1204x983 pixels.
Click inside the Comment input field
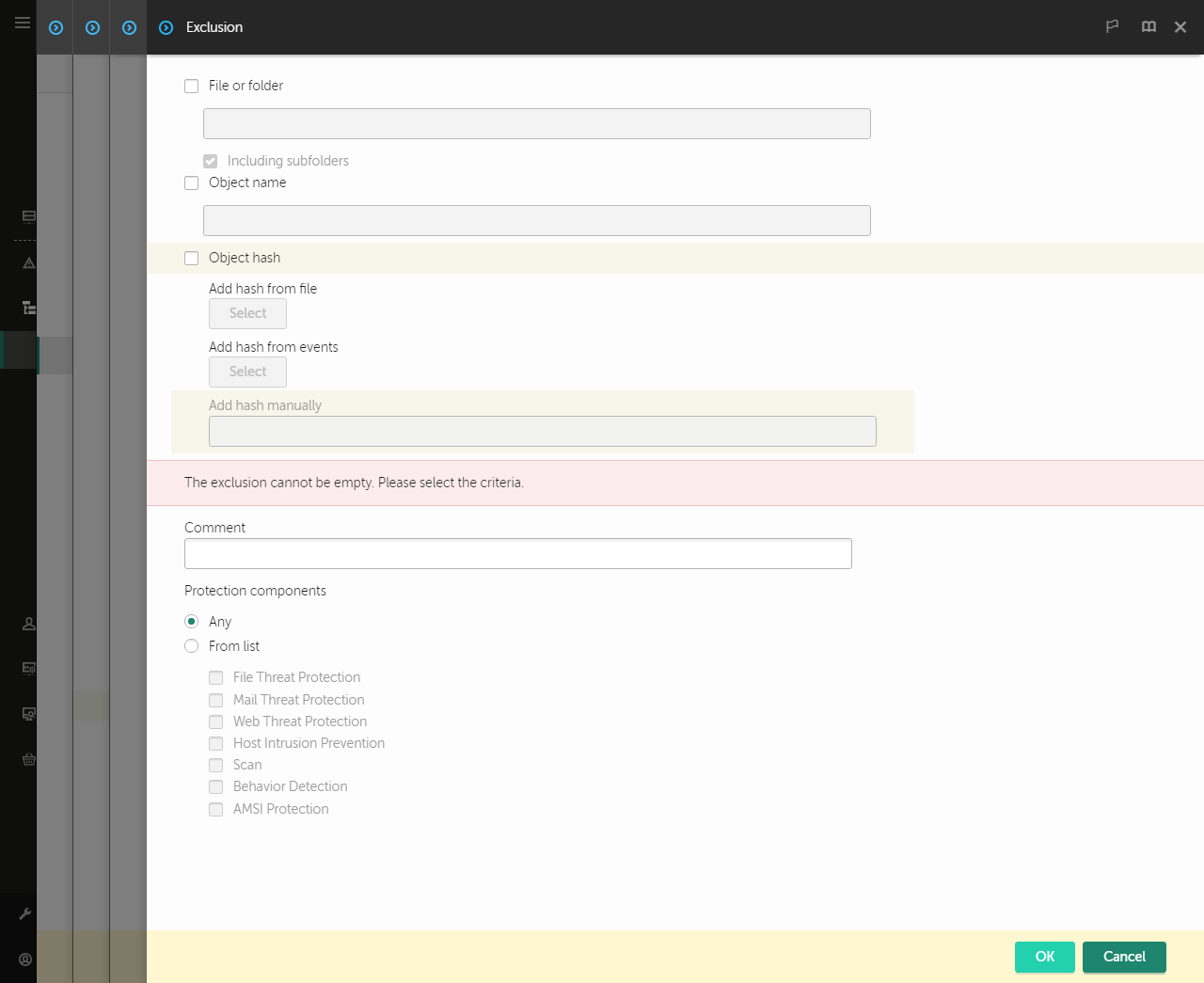coord(517,553)
